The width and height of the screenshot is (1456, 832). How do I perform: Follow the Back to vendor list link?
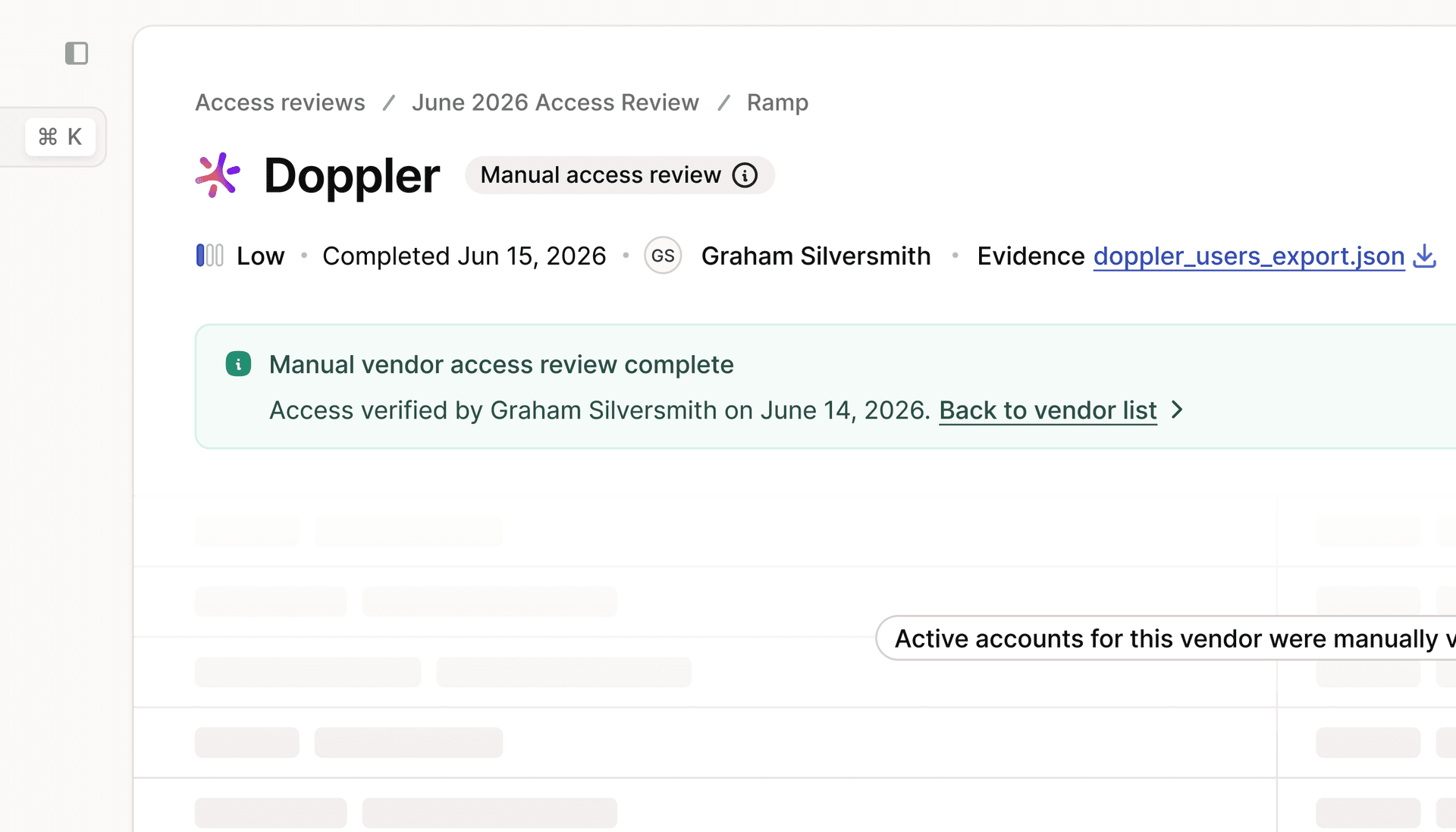(1047, 410)
